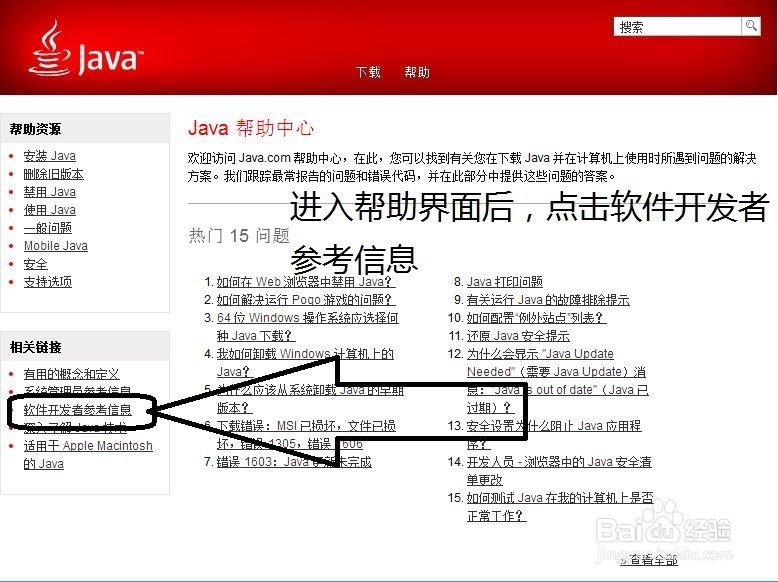Open question 9 Java 故障排除提示
This screenshot has height=582, width=778.
tap(548, 300)
